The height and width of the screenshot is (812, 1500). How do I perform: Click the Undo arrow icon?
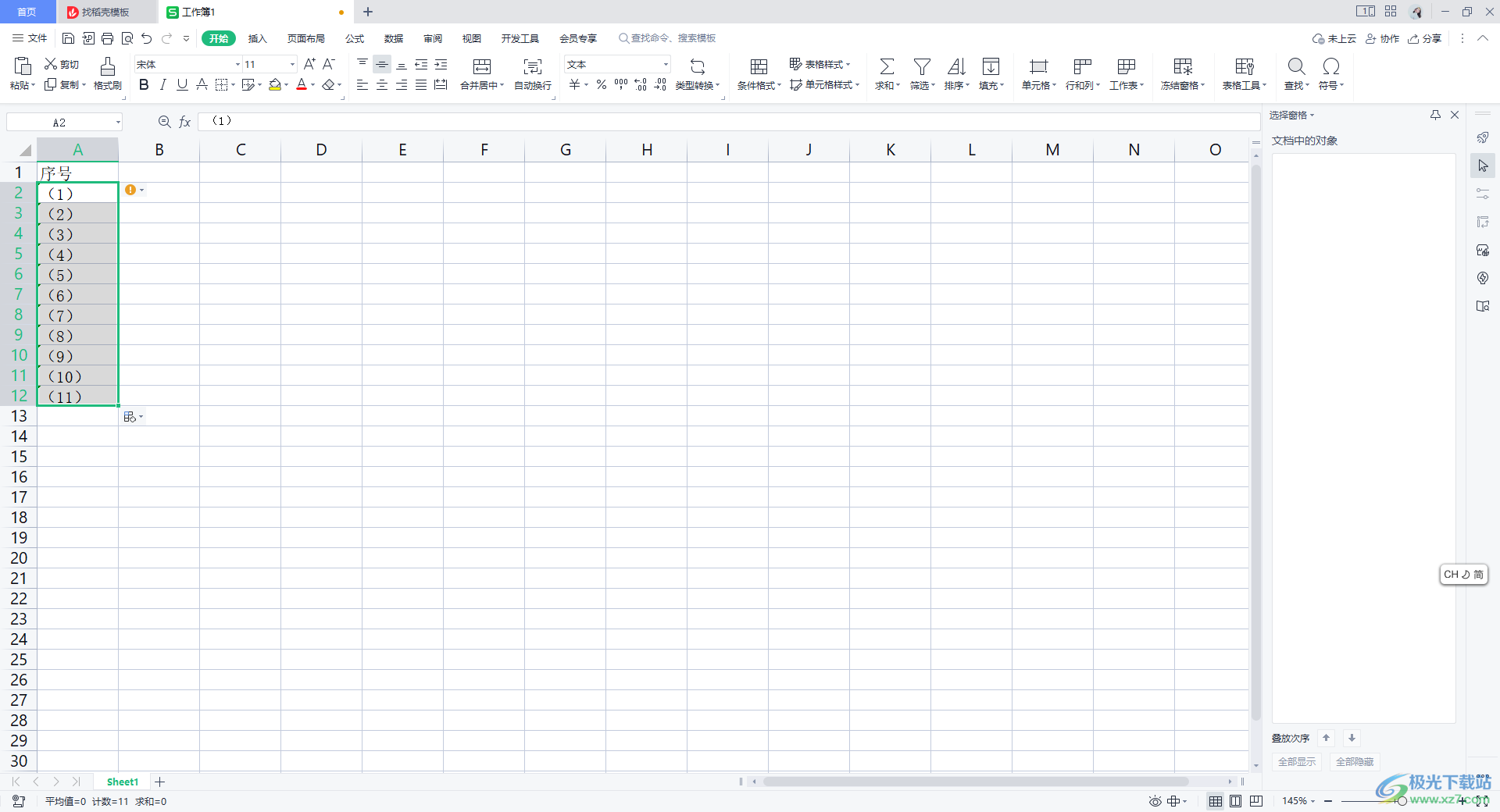(146, 38)
